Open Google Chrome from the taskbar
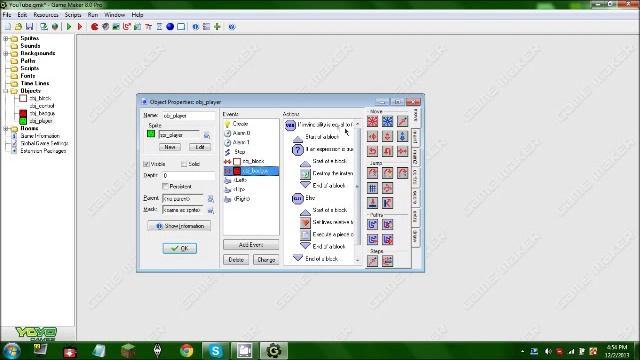This screenshot has height=360, width=640. (x=187, y=351)
